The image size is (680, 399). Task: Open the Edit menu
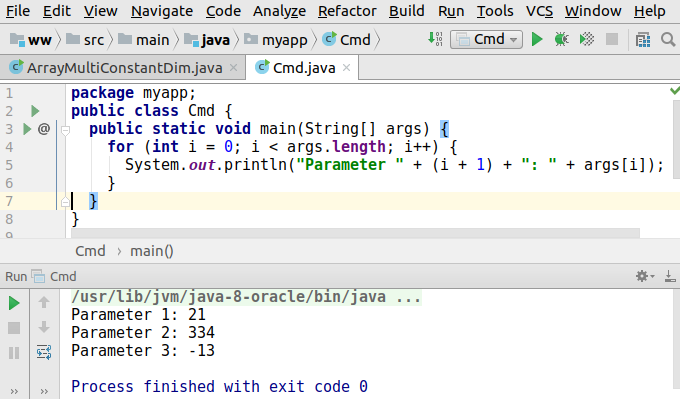point(56,11)
